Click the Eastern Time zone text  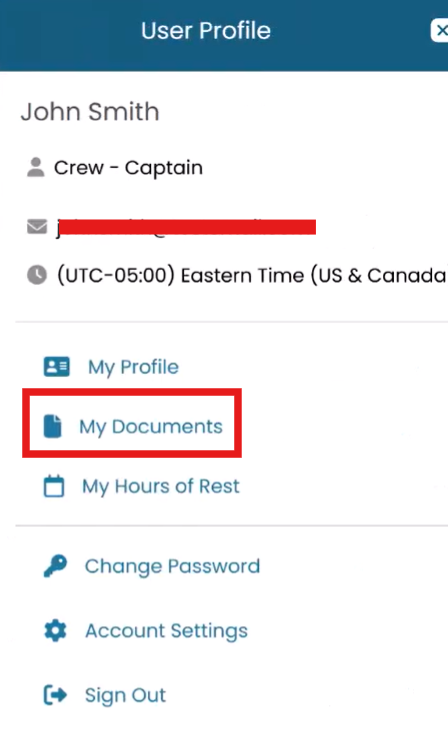point(251,275)
